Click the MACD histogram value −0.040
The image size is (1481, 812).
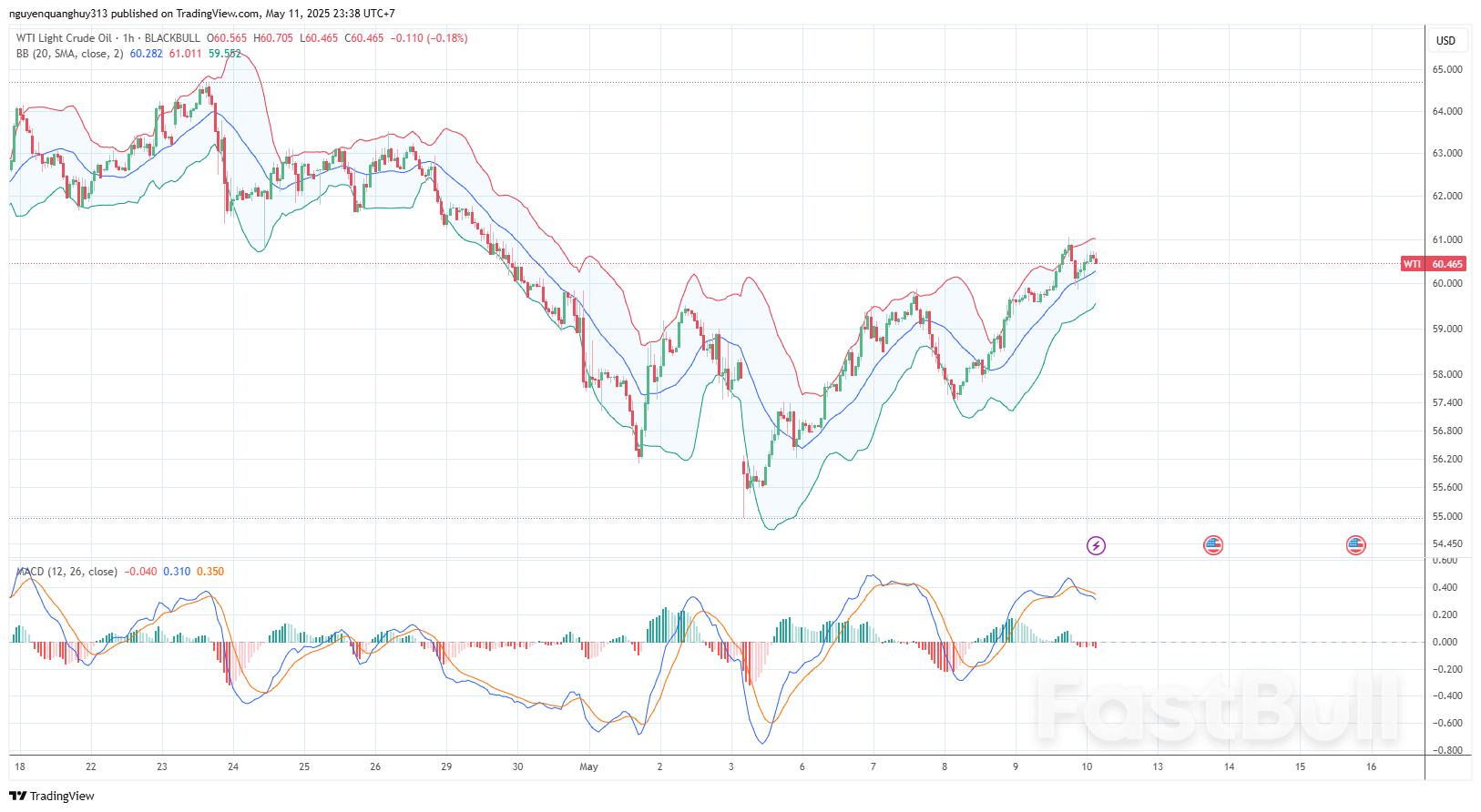point(140,572)
